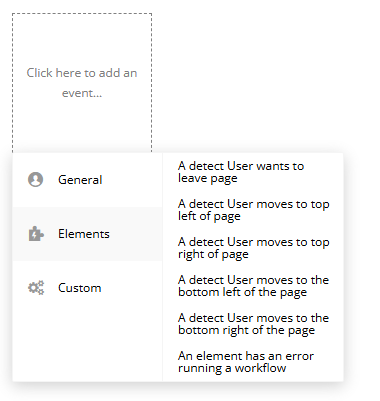380x401 pixels.
Task: Click the General category person icon
Action: click(35, 180)
